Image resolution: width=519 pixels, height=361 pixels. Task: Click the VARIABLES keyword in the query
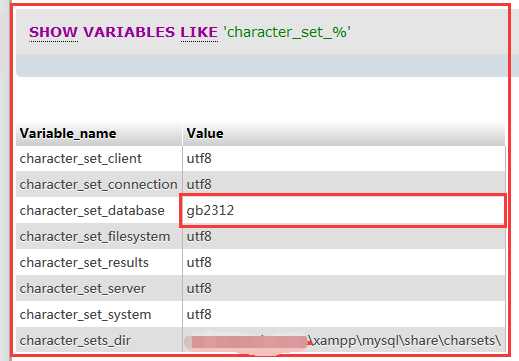129,32
